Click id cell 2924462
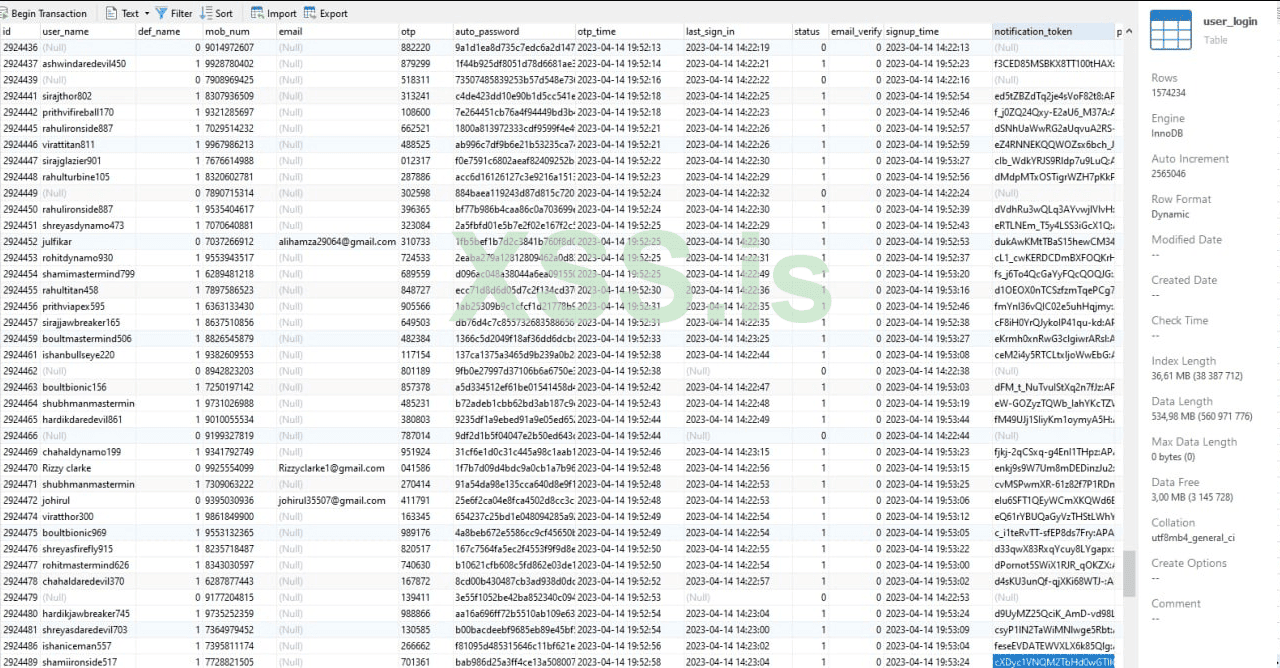Image resolution: width=1280 pixels, height=668 pixels. 20,370
